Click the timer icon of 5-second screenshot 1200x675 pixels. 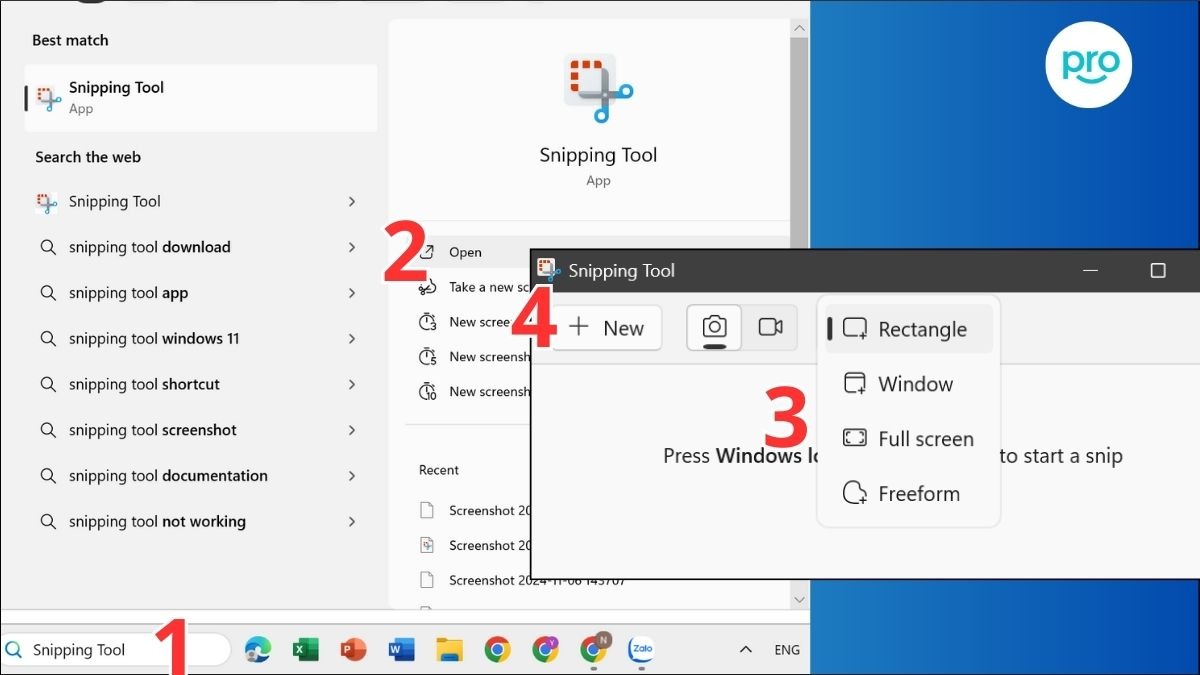tap(428, 357)
